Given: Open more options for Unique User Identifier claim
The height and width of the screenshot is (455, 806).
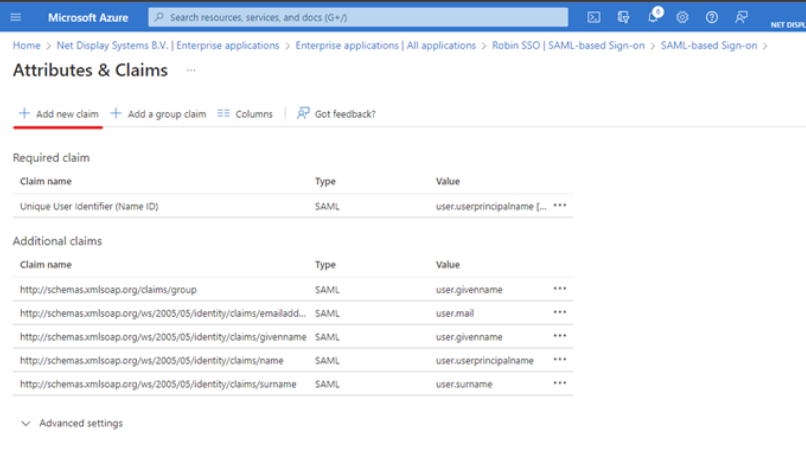Looking at the screenshot, I should point(560,206).
